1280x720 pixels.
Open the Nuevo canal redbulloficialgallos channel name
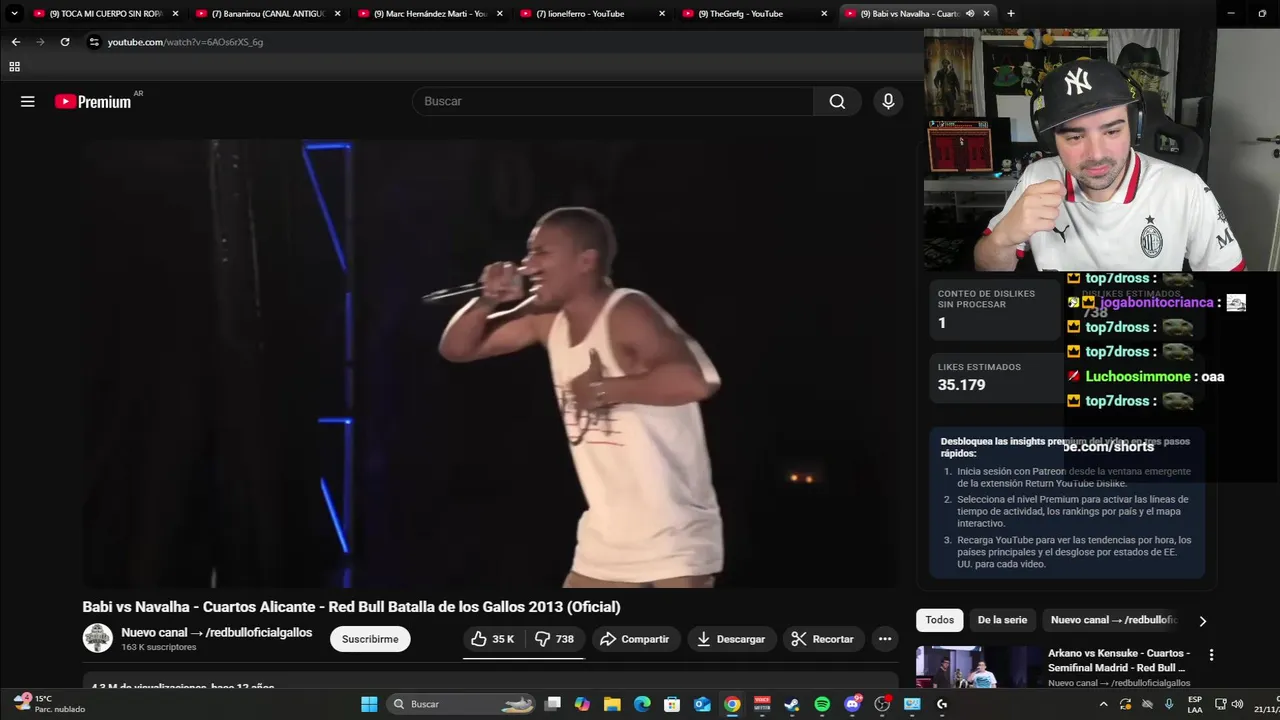click(x=217, y=633)
